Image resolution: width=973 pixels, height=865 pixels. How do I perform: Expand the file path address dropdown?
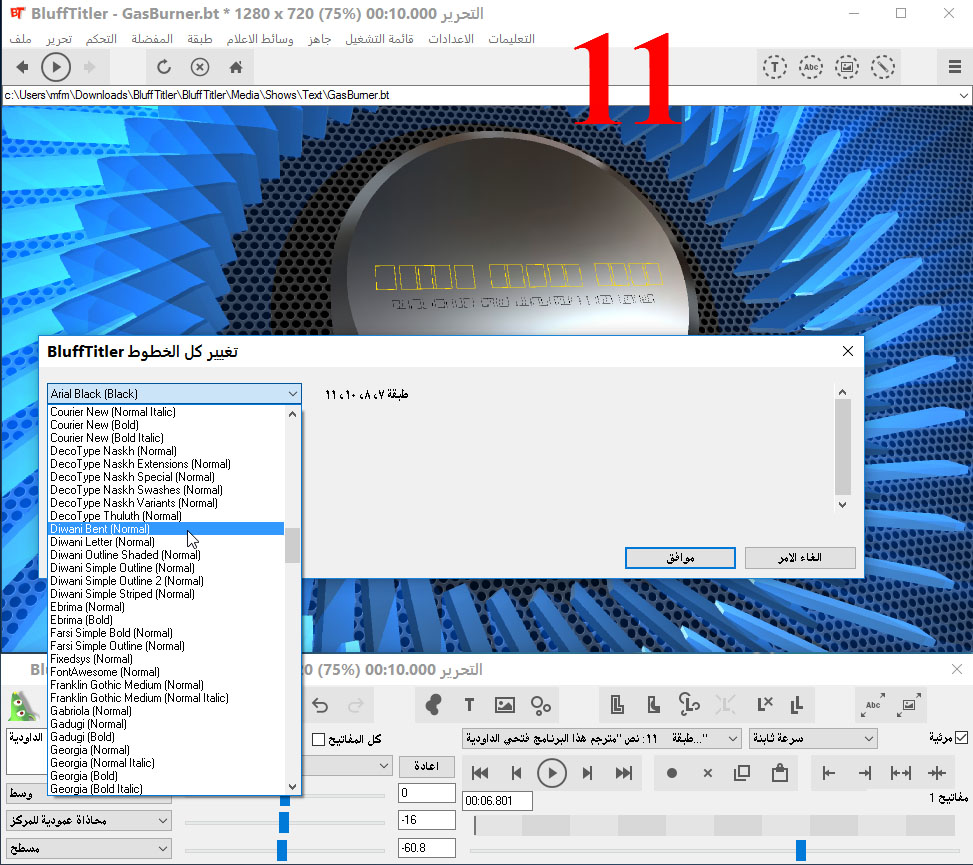click(963, 96)
